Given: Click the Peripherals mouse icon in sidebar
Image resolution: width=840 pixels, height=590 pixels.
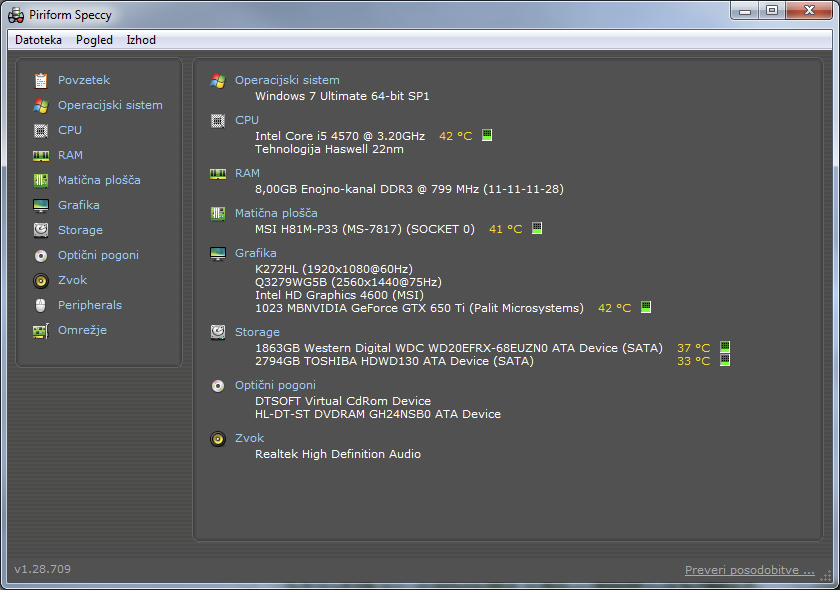Looking at the screenshot, I should click(x=41, y=305).
